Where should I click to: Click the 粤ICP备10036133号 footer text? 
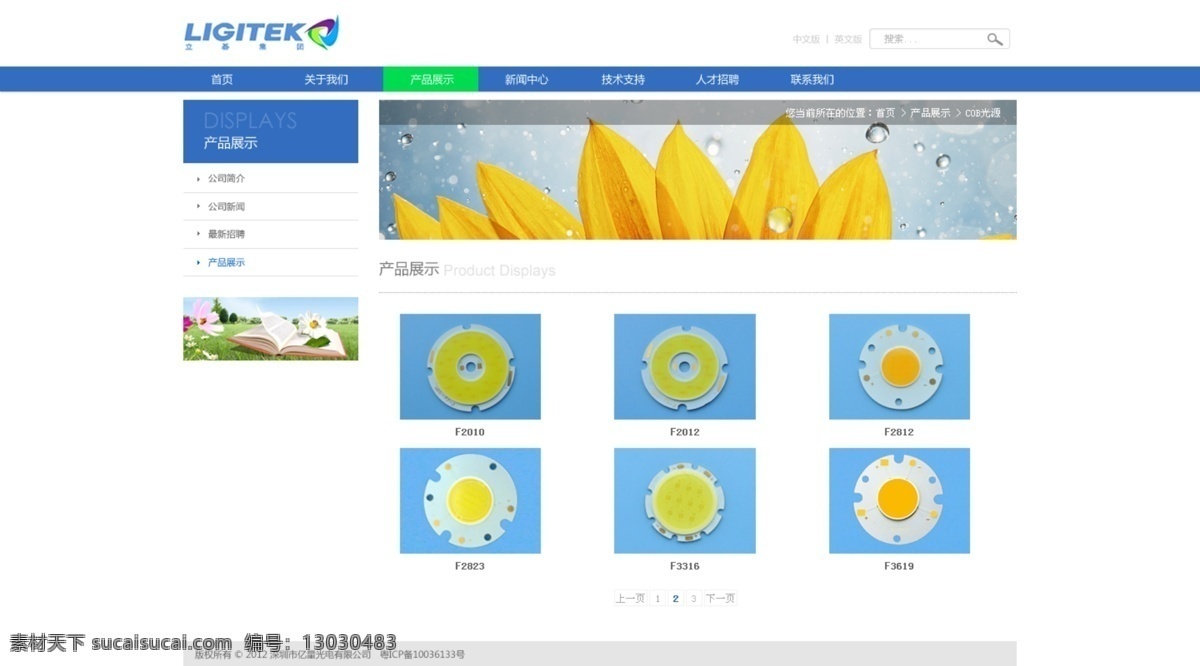coord(422,655)
